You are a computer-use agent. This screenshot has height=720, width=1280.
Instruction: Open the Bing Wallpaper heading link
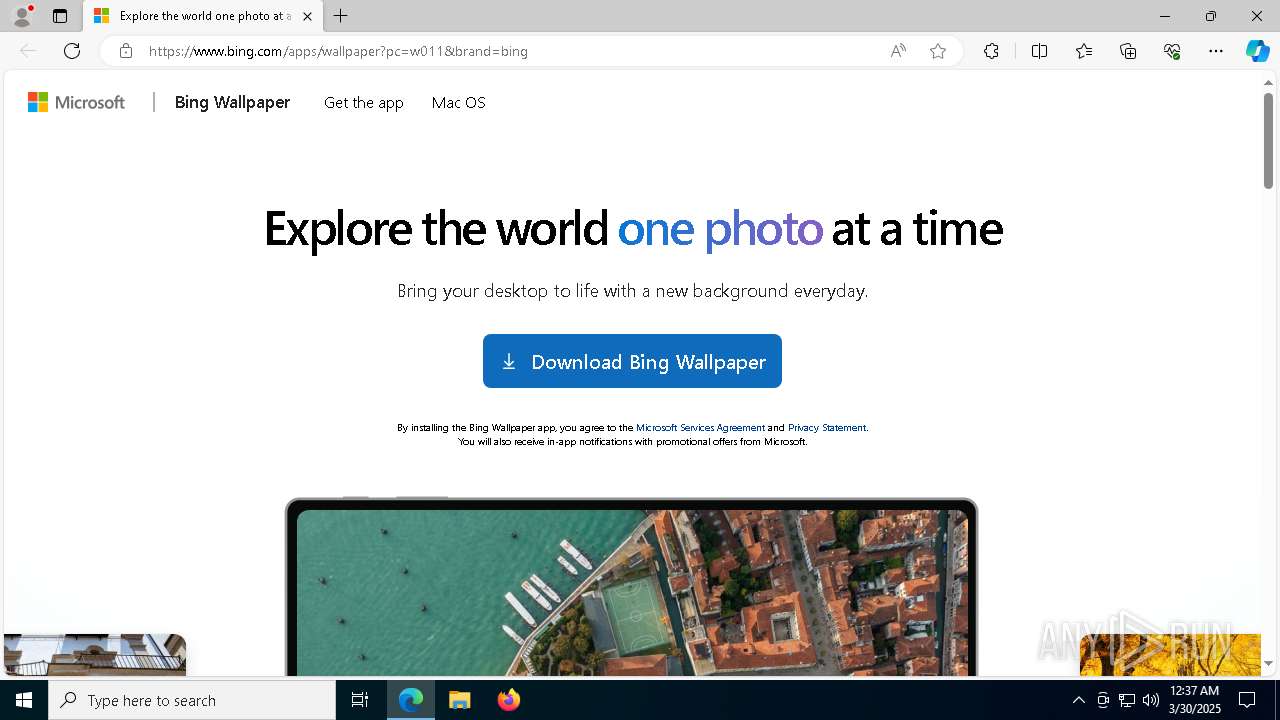tap(232, 102)
